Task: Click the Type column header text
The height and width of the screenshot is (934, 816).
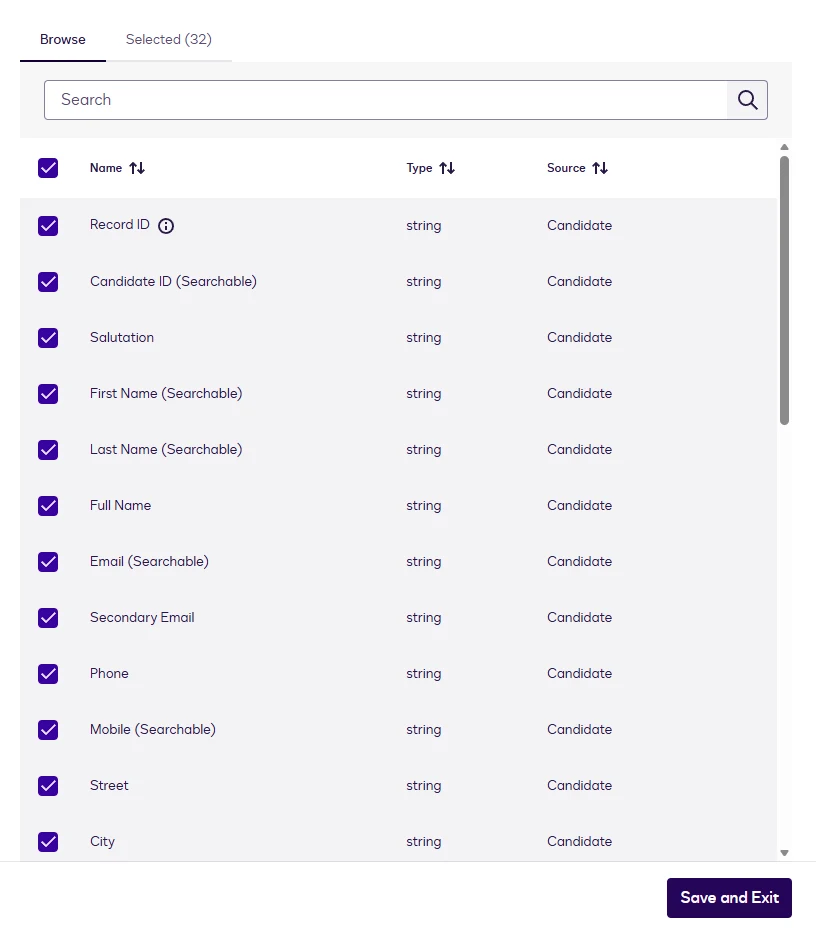Action: [x=419, y=168]
